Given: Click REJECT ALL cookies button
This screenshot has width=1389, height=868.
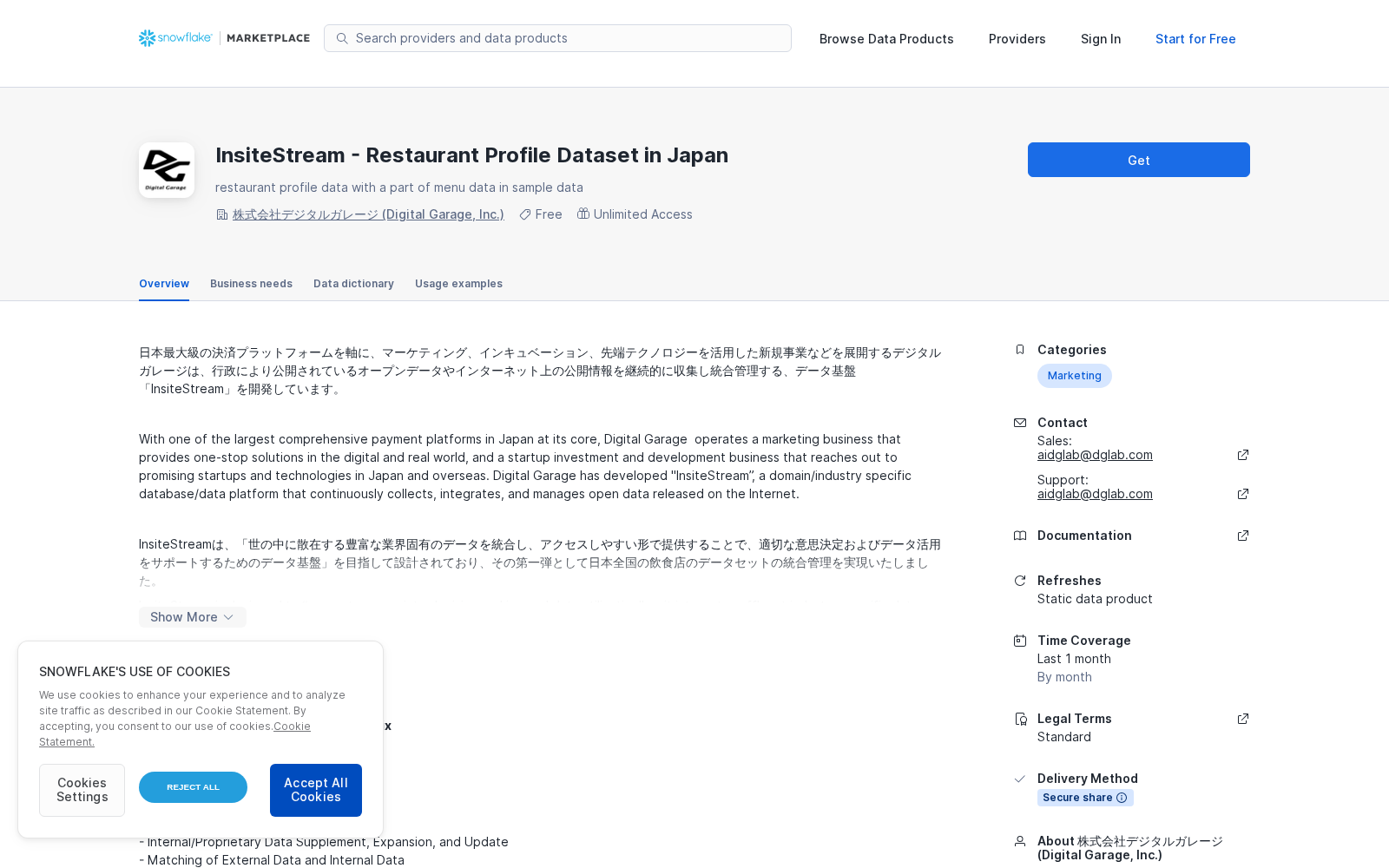Looking at the screenshot, I should (x=193, y=787).
